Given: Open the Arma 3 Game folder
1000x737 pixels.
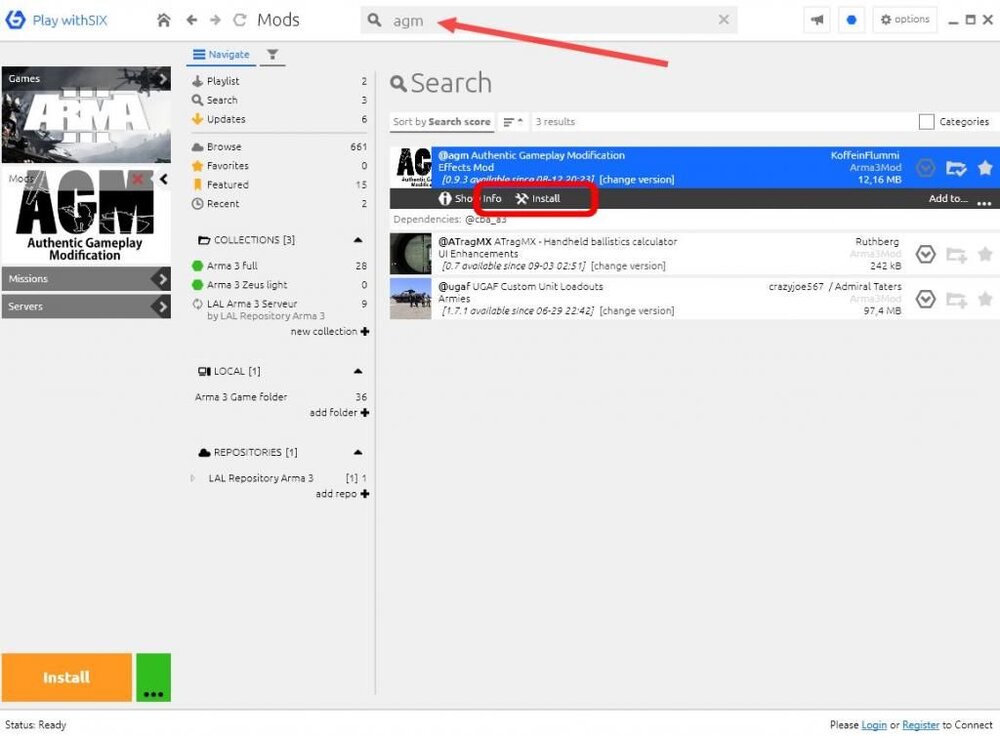Looking at the screenshot, I should (279, 397).
